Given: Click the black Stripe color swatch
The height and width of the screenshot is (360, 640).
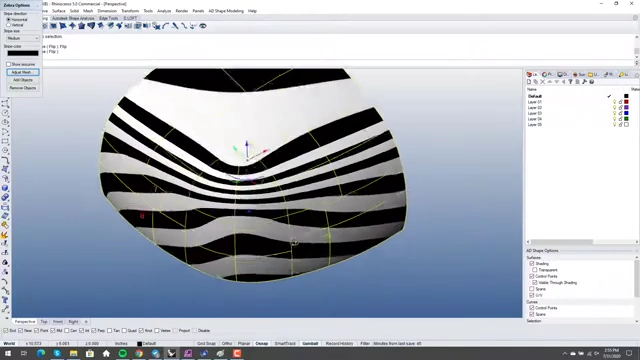Looking at the screenshot, I should [x=22, y=53].
